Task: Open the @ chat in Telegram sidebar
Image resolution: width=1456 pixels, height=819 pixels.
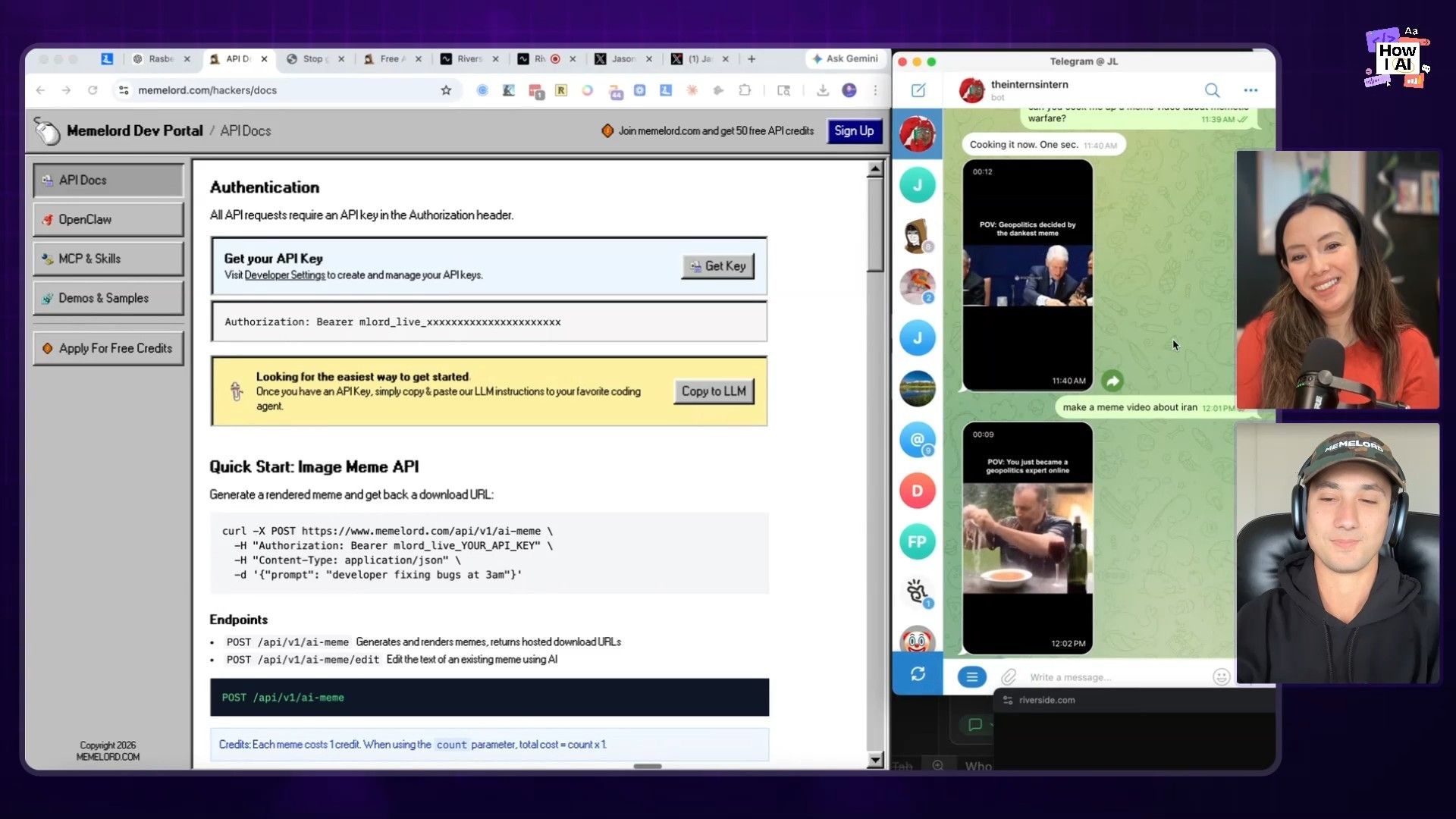Action: (x=917, y=440)
